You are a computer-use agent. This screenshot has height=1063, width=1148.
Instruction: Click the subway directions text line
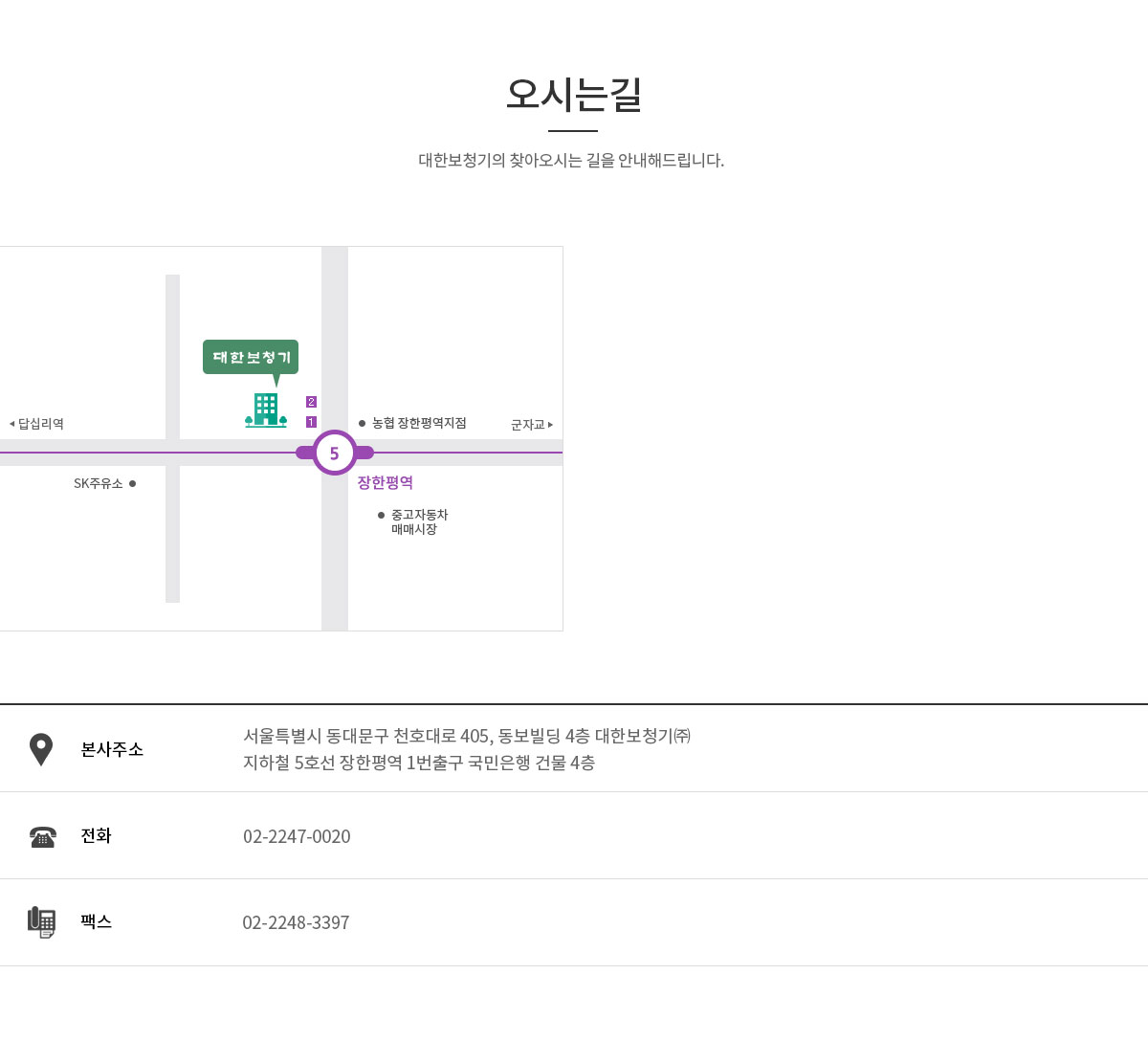click(x=419, y=763)
